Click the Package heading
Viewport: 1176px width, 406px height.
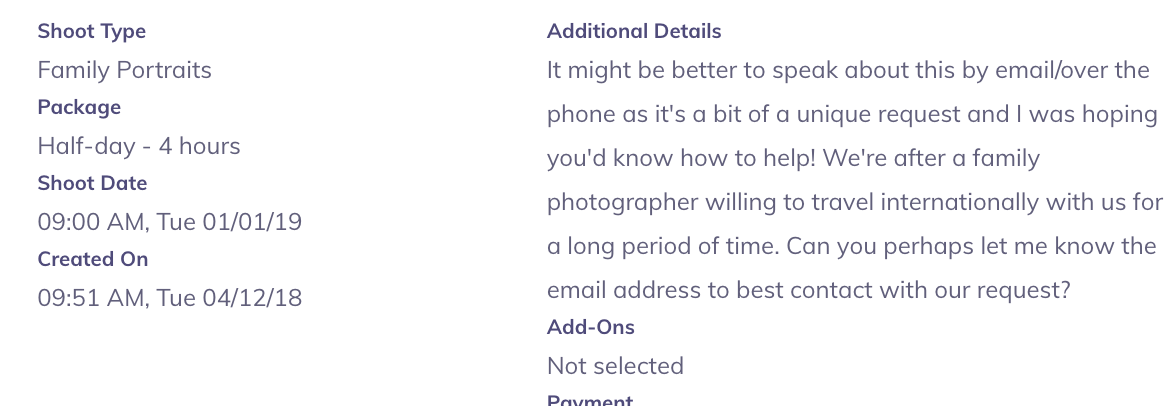click(79, 107)
